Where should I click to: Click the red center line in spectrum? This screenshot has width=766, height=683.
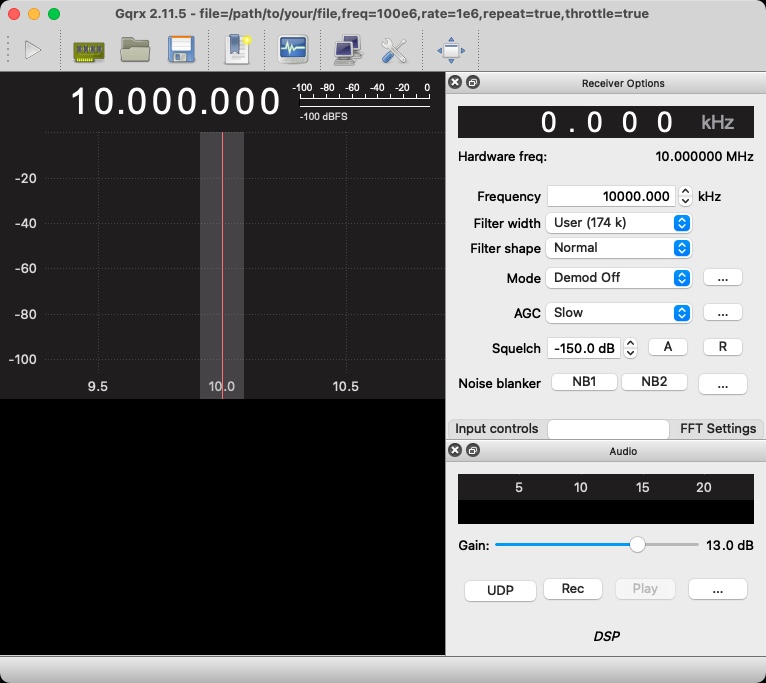click(x=222, y=264)
